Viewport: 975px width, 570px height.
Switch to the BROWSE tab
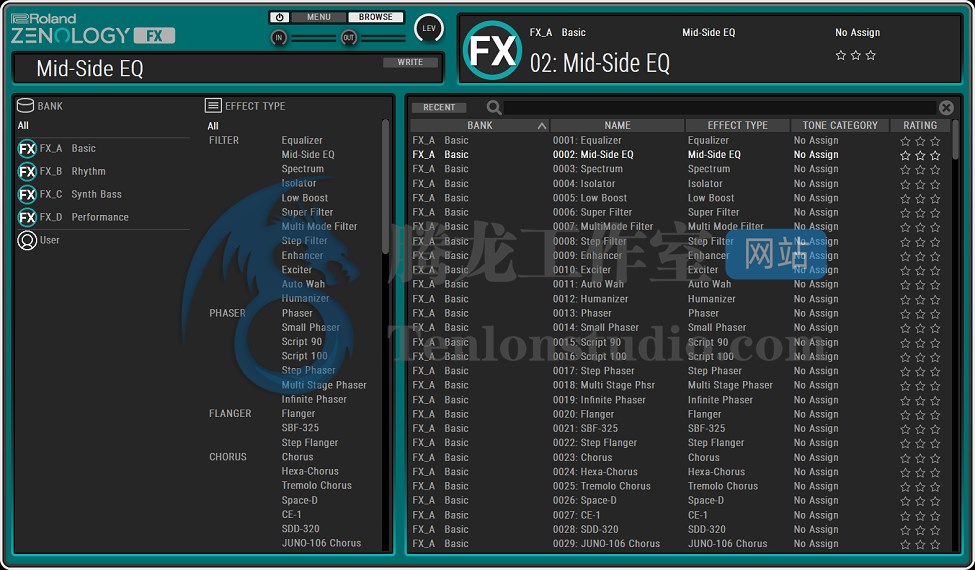376,17
